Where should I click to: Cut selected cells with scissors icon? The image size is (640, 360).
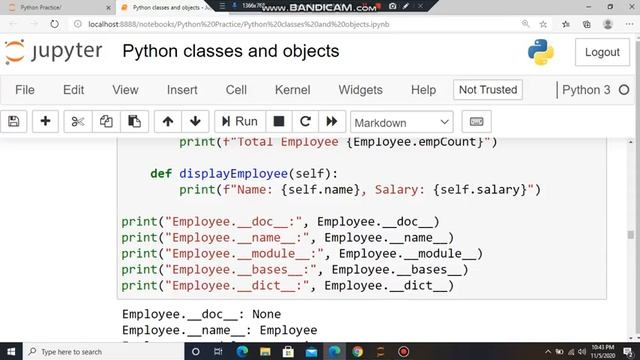[78, 121]
